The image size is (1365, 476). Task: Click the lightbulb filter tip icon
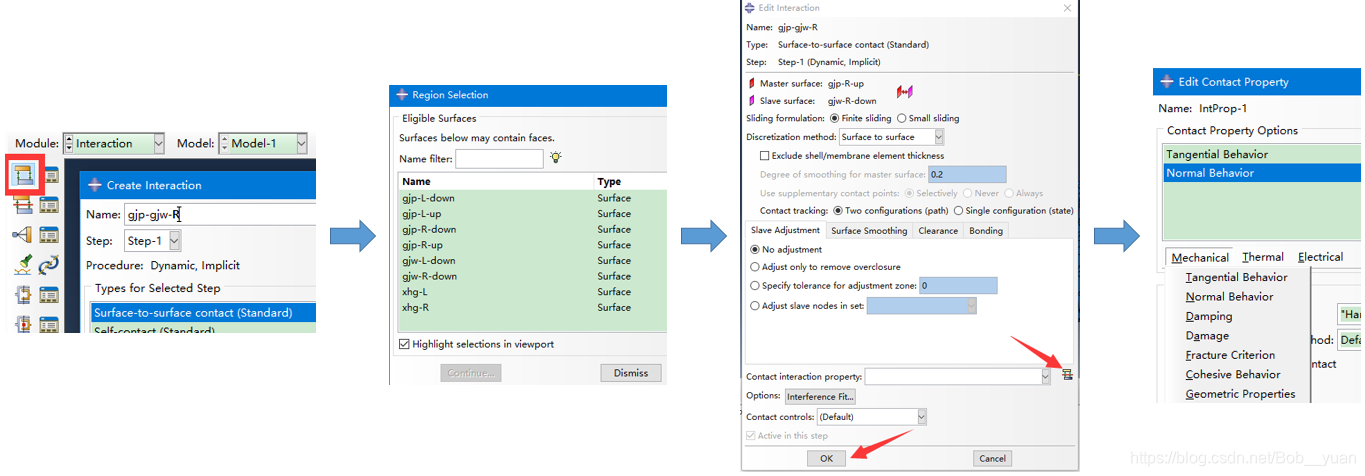[x=555, y=158]
